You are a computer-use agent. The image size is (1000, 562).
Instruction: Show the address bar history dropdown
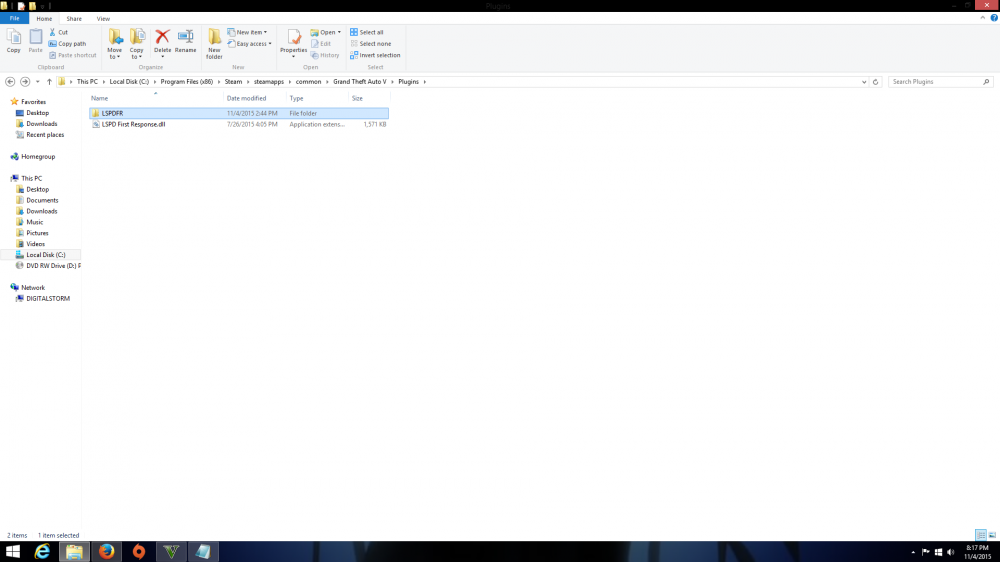coord(864,82)
